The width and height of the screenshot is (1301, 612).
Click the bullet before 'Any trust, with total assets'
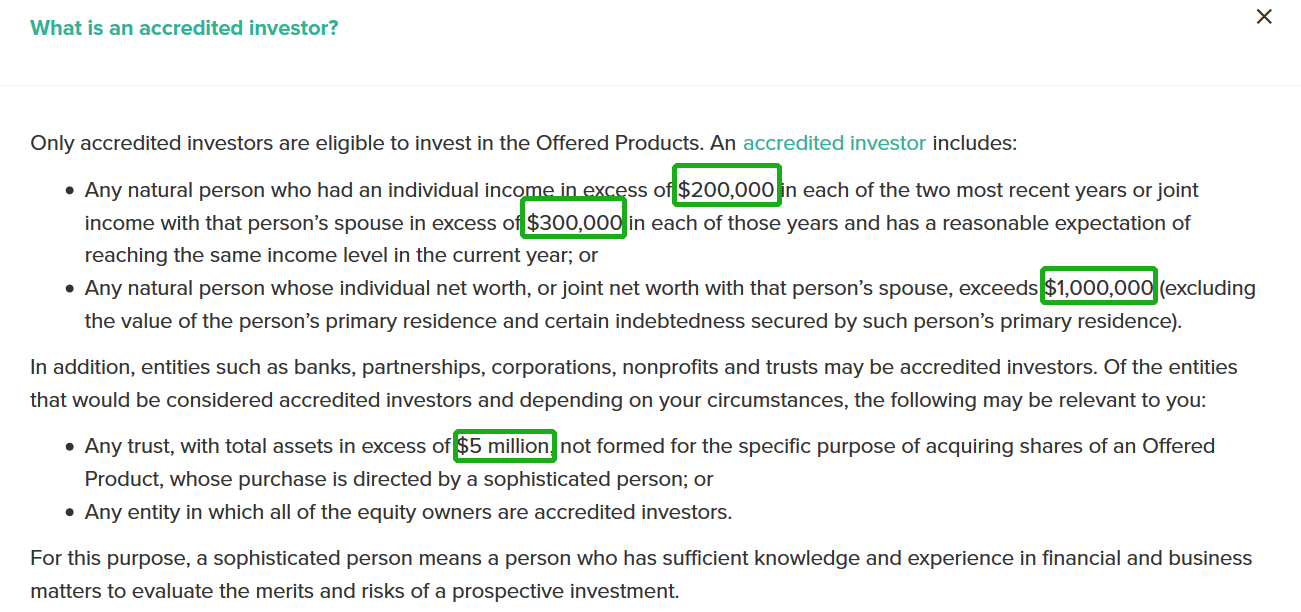coord(70,447)
